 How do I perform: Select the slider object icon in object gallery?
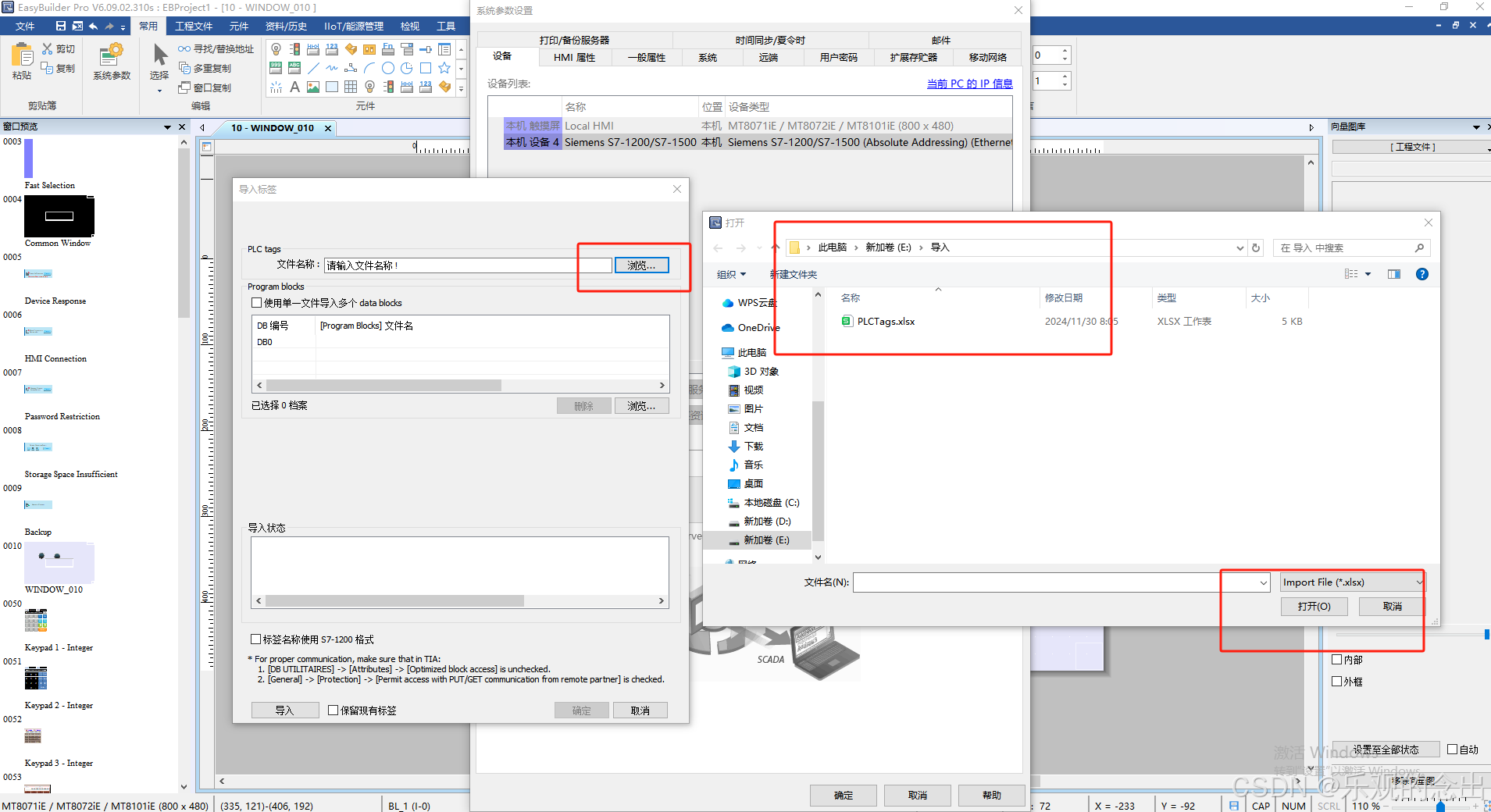pyautogui.click(x=426, y=49)
